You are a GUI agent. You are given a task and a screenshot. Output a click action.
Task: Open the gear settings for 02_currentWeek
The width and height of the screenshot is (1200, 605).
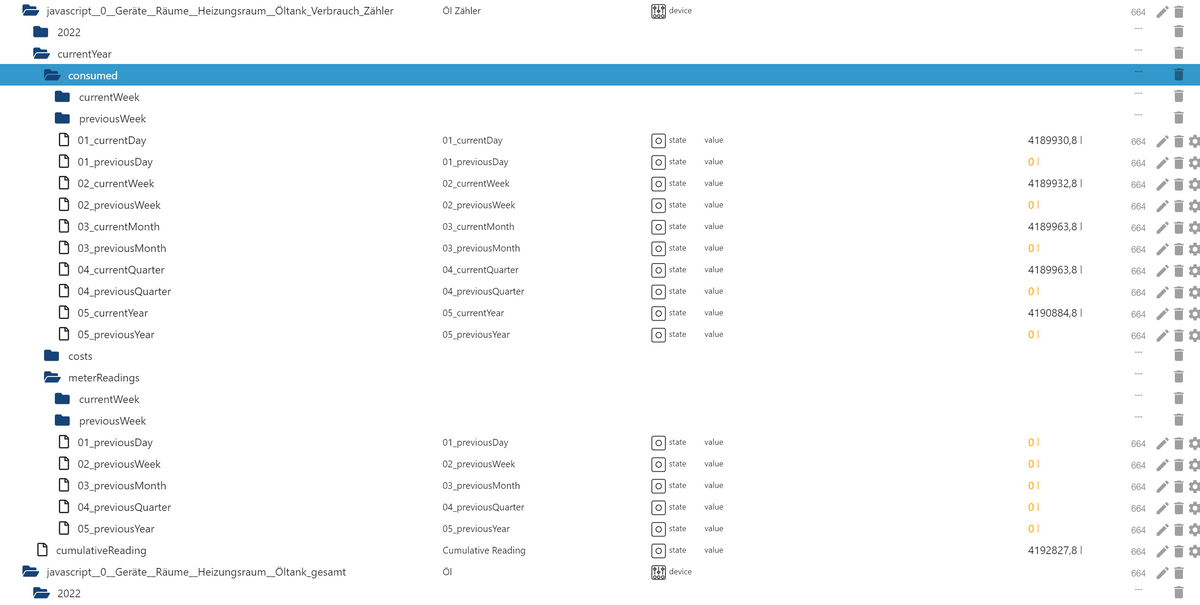pyautogui.click(x=1193, y=185)
